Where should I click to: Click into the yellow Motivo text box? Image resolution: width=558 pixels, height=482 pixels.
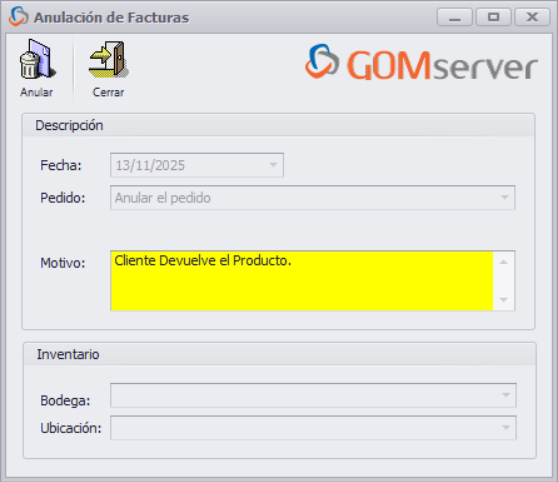(302, 281)
